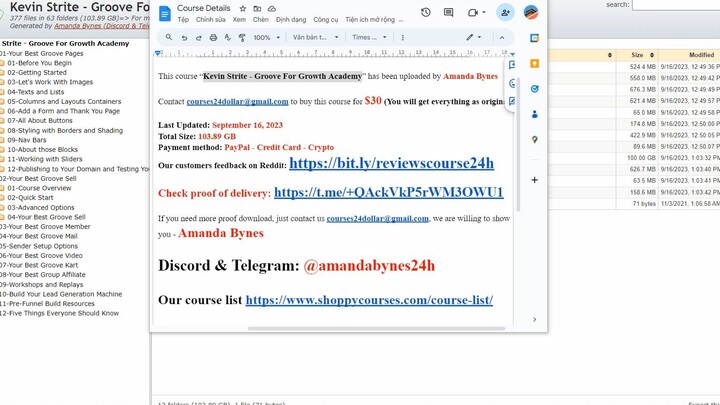The width and height of the screenshot is (720, 405).
Task: Open comments history icon
Action: (448, 12)
